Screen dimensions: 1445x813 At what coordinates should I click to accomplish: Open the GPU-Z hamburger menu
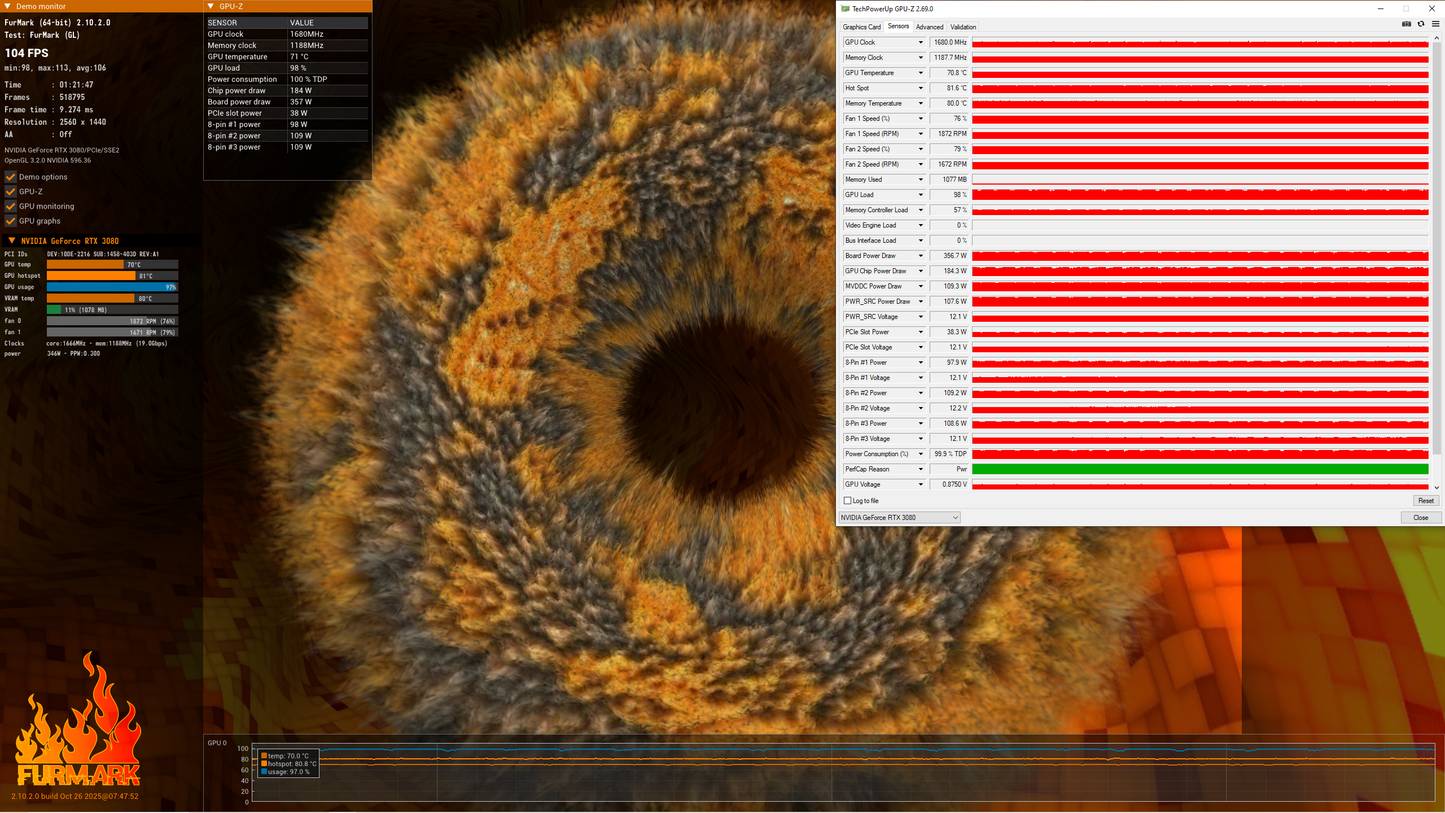click(x=1435, y=24)
